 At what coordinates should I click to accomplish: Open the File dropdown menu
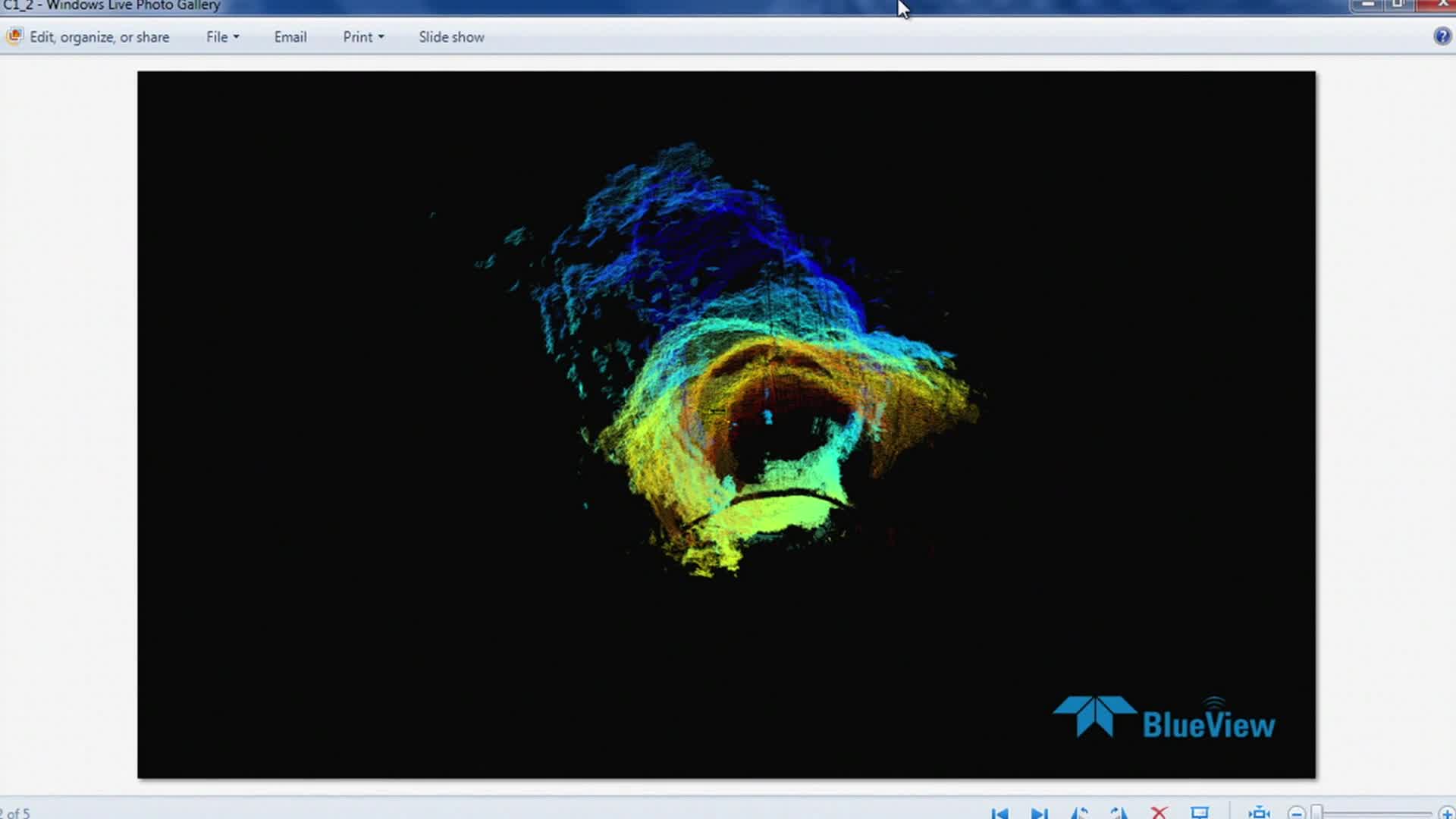(222, 37)
